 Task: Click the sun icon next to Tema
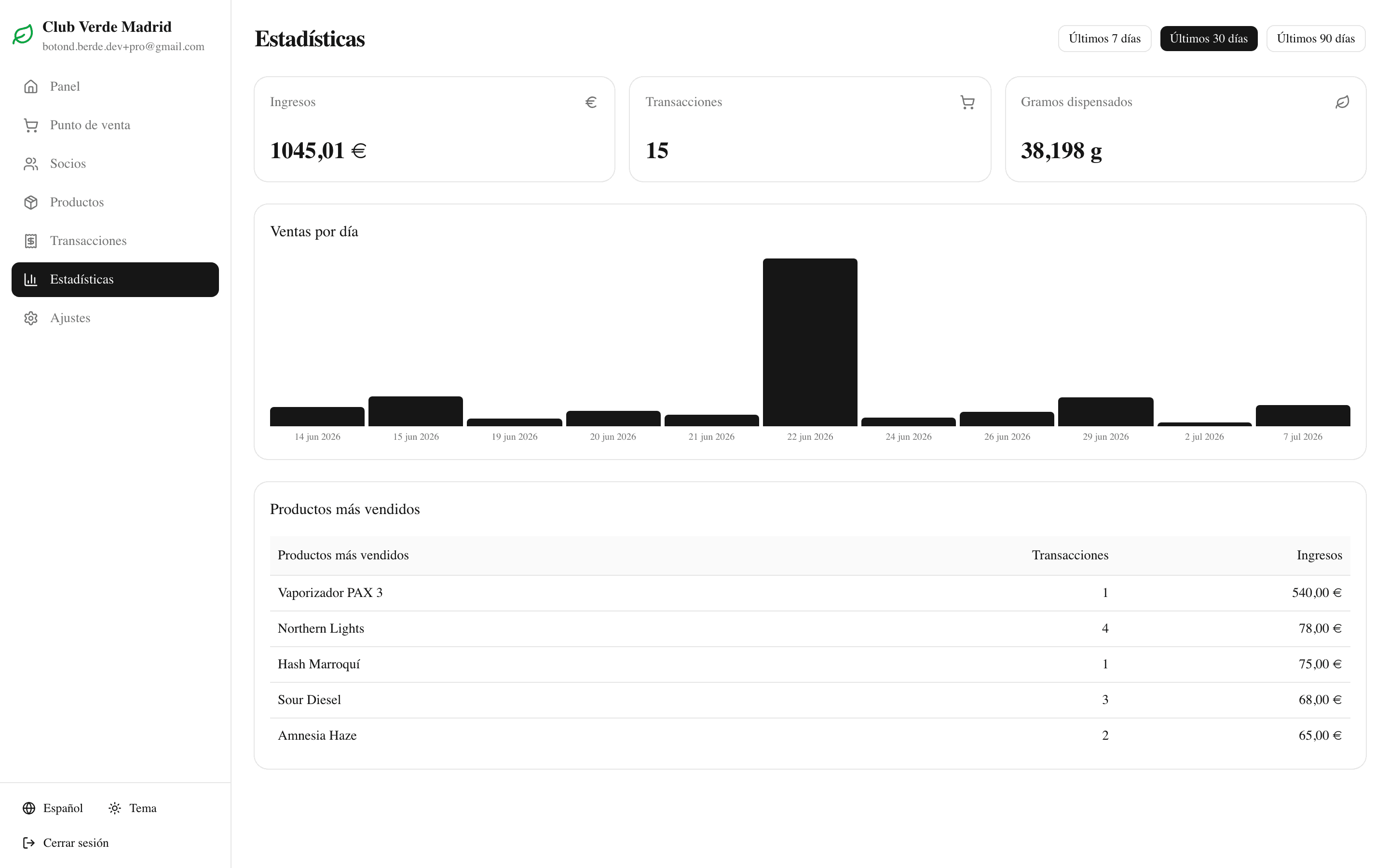click(115, 808)
